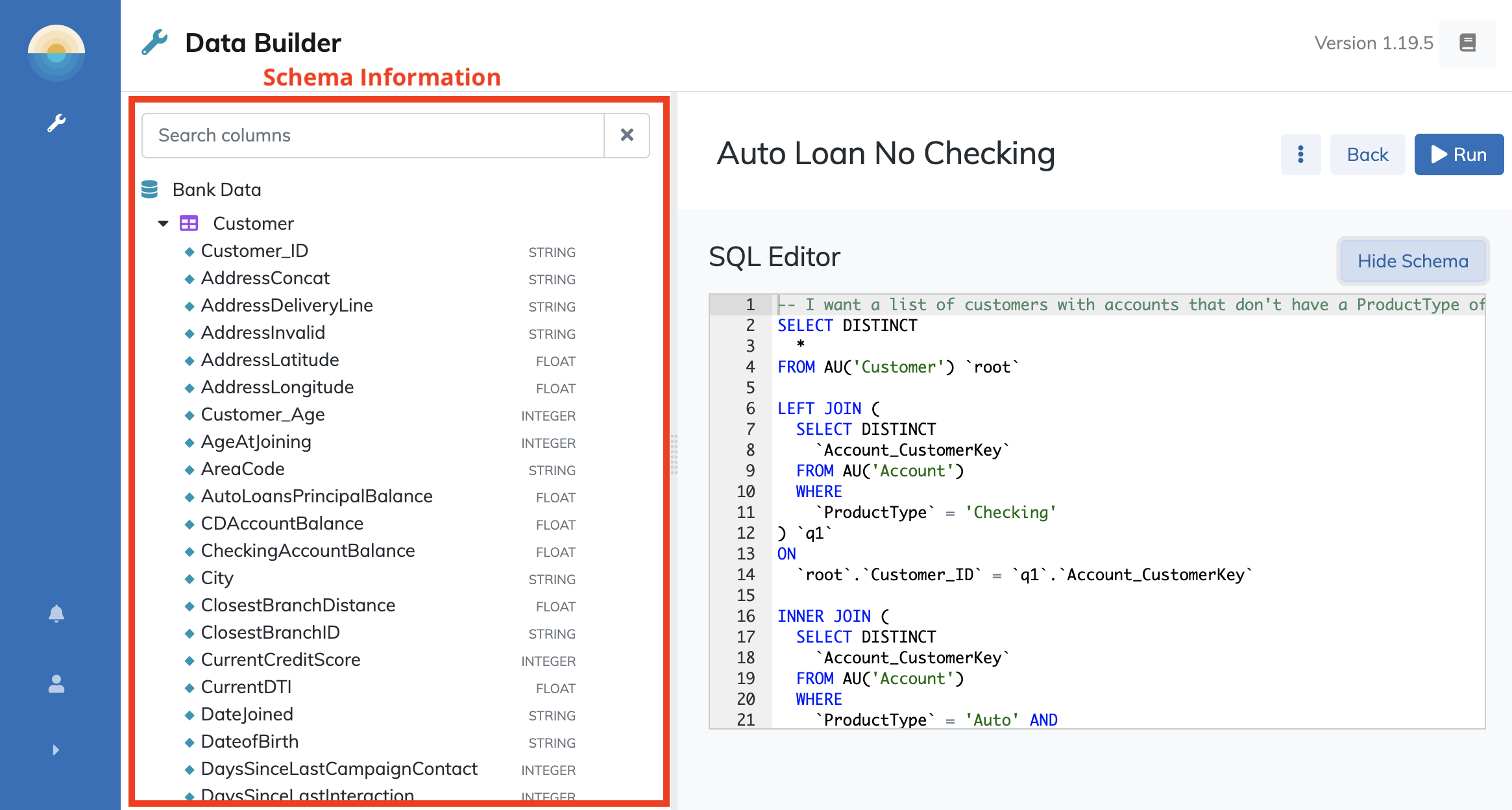Click the diamond icon beside City

pos(189,579)
